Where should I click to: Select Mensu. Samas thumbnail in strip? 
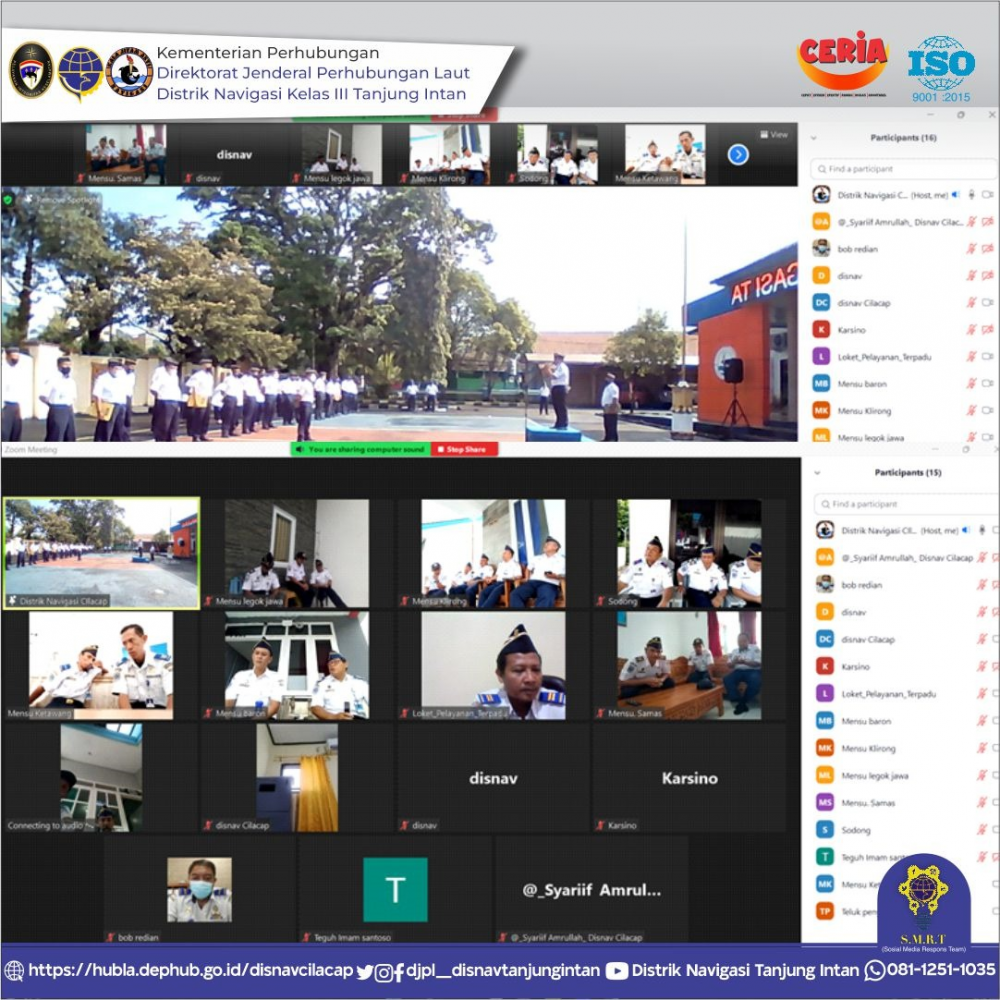126,154
